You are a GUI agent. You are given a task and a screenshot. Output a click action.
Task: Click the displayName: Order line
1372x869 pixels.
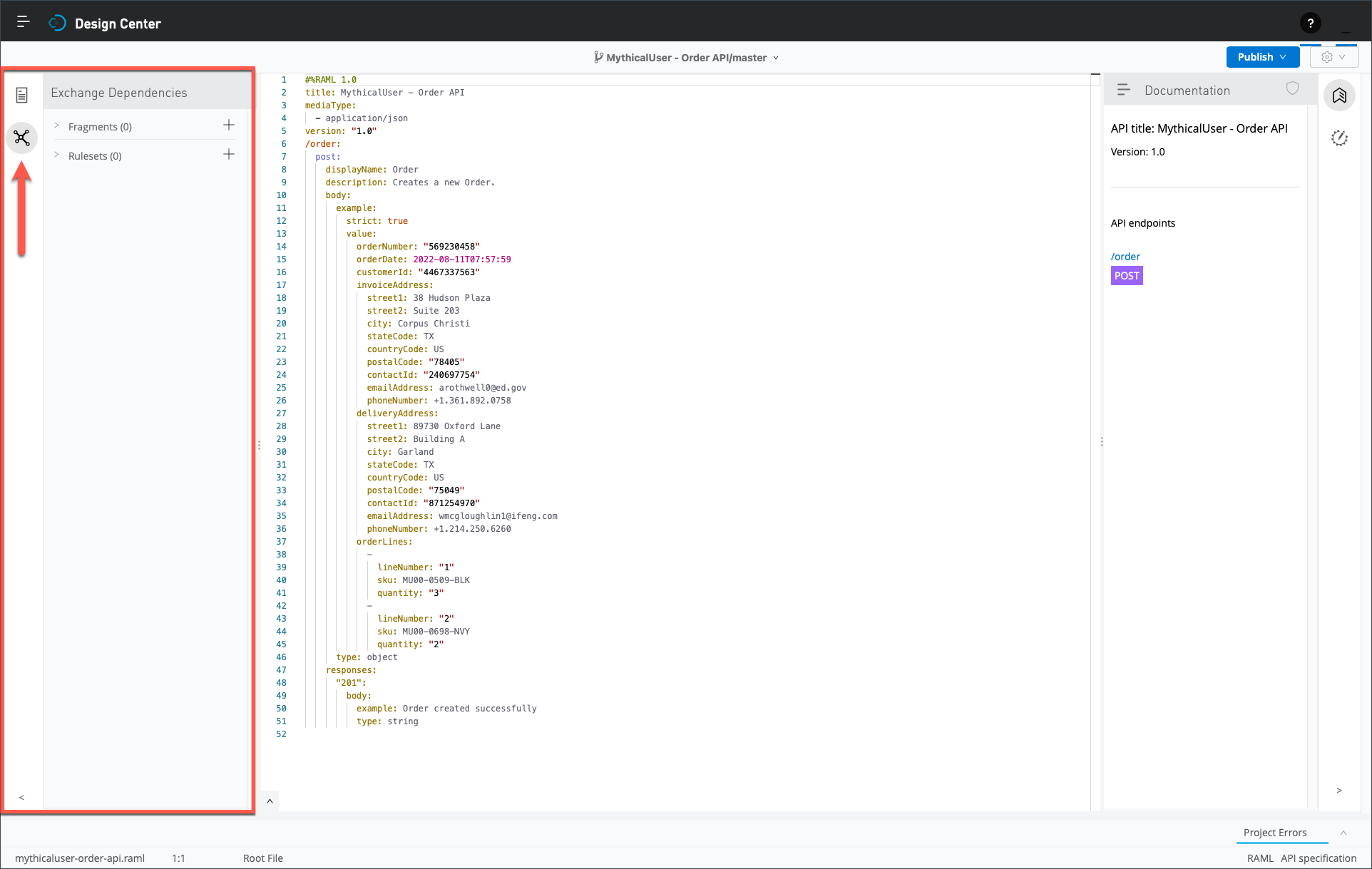pos(372,170)
